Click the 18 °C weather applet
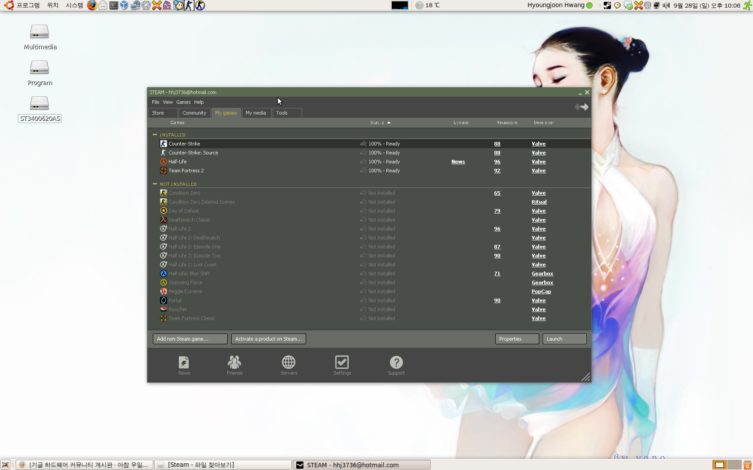This screenshot has height=470, width=753. coord(427,5)
